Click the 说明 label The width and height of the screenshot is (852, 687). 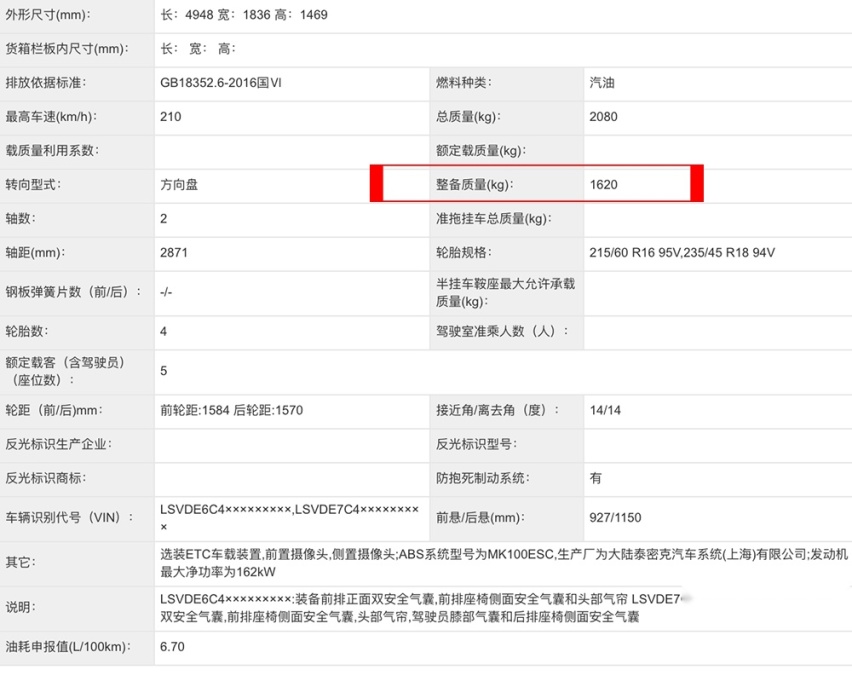coord(21,608)
